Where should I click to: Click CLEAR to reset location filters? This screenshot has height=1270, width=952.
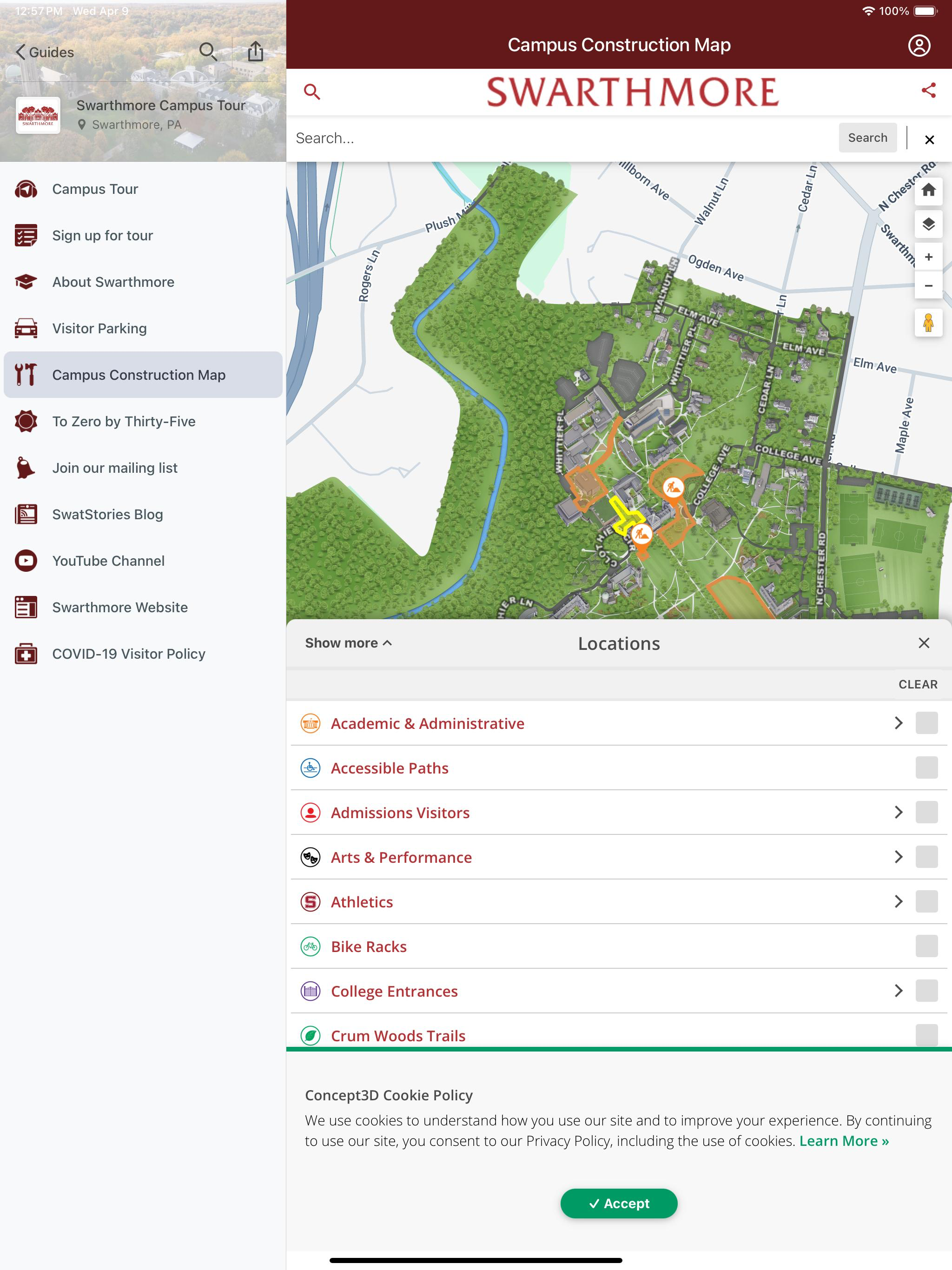click(x=918, y=684)
